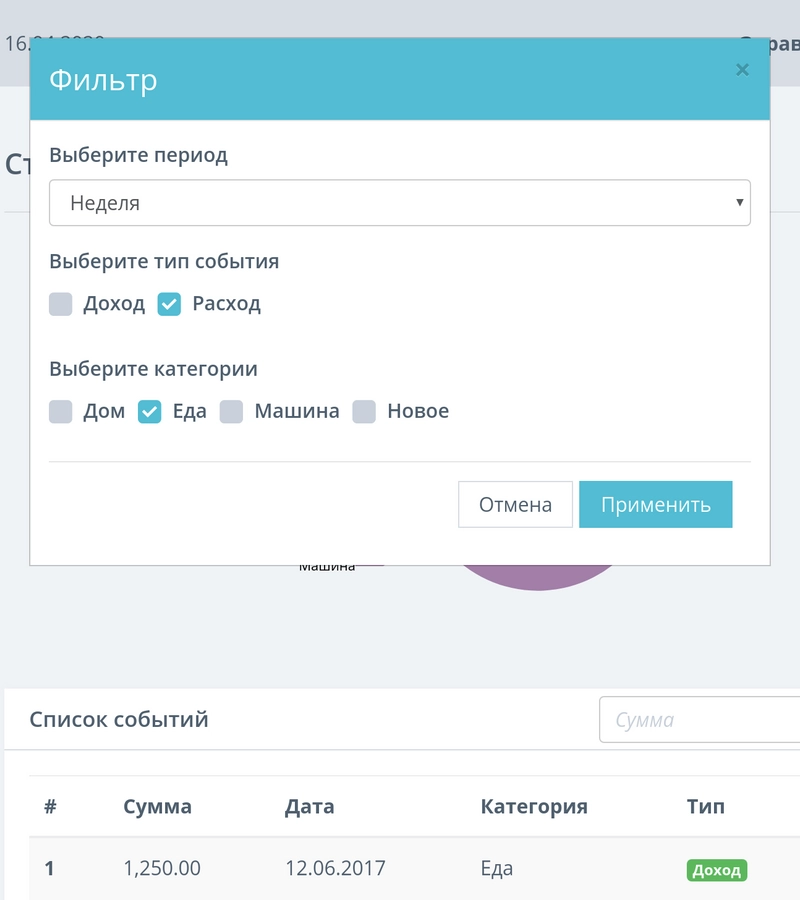Click the # column header

[50, 806]
